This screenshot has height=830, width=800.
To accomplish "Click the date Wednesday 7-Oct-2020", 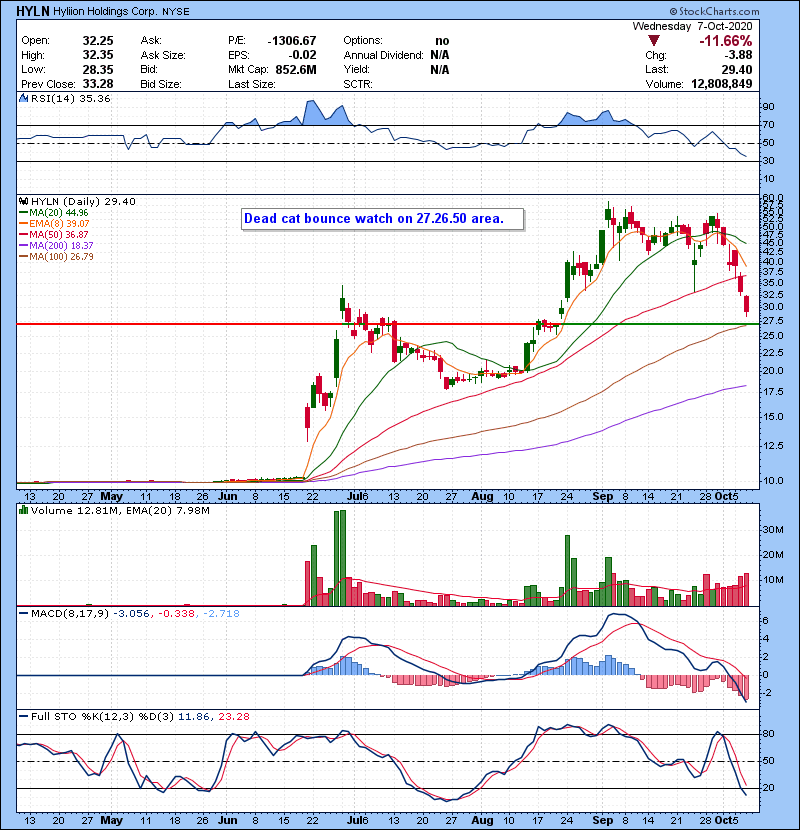I will pos(692,26).
